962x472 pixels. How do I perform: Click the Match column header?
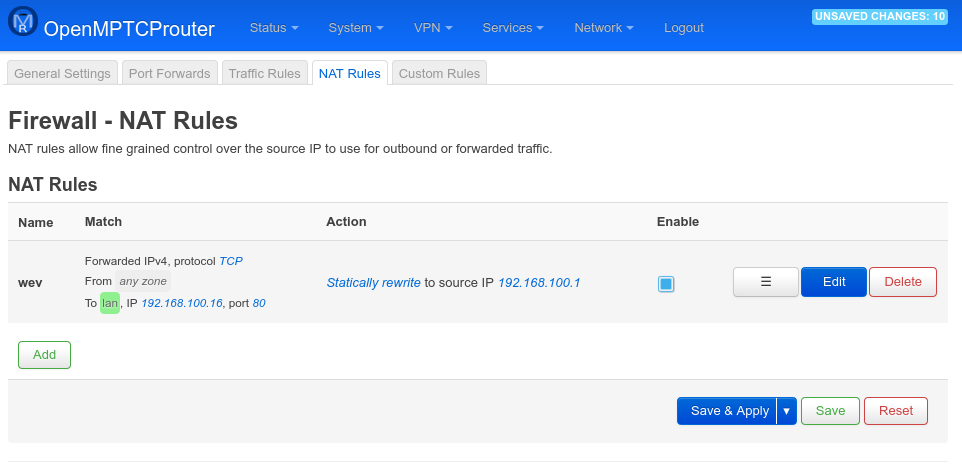pyautogui.click(x=103, y=222)
